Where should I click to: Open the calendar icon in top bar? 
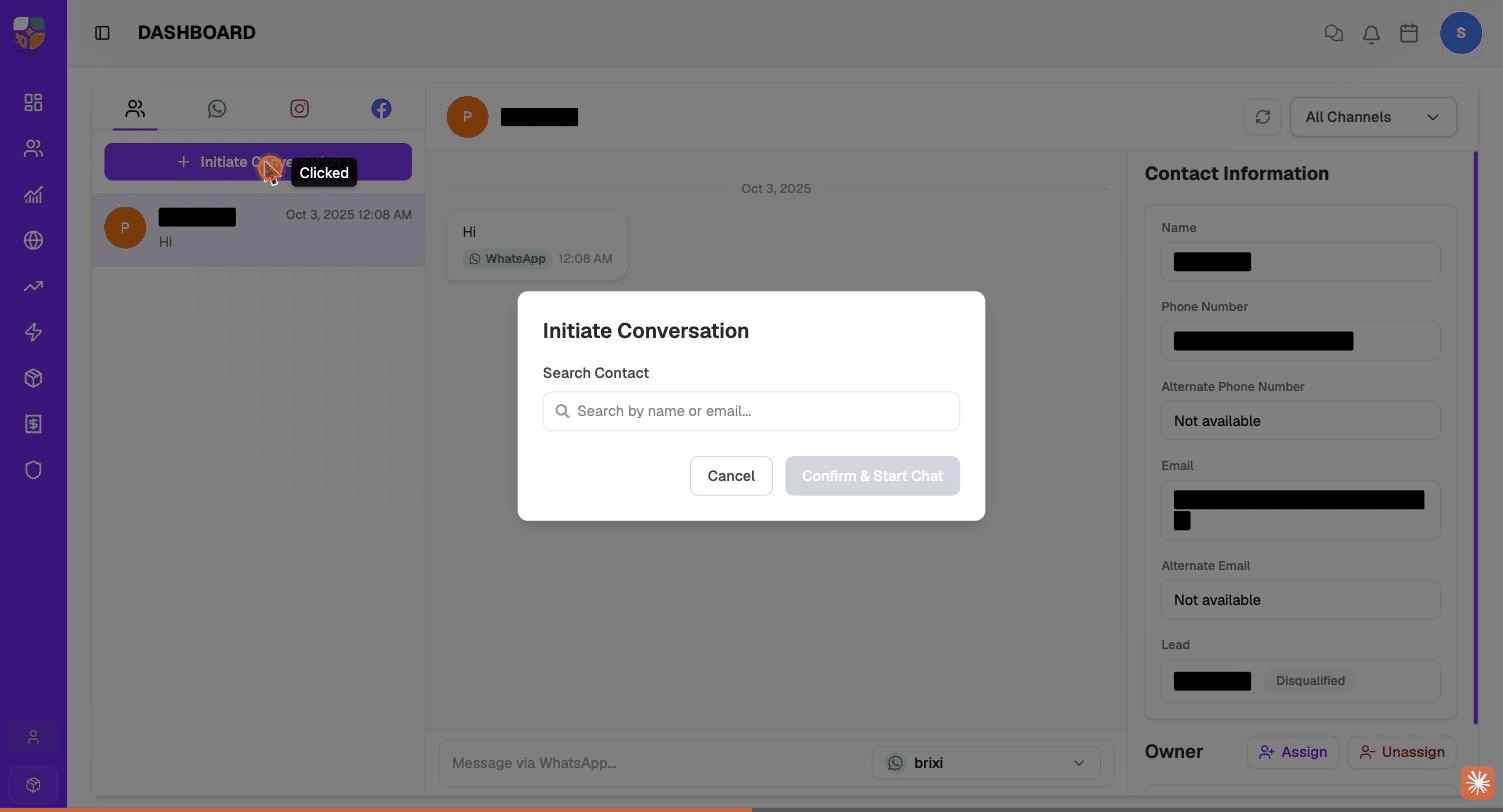(1409, 33)
